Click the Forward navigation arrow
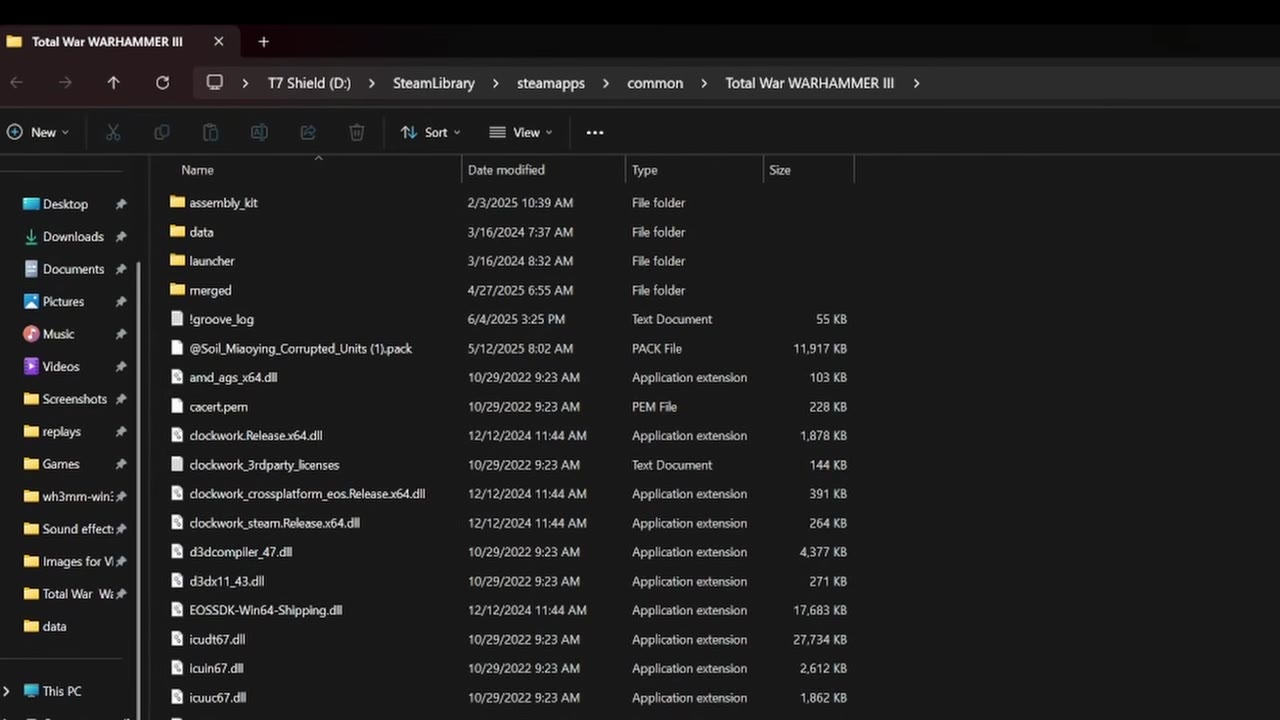1280x720 pixels. (65, 83)
